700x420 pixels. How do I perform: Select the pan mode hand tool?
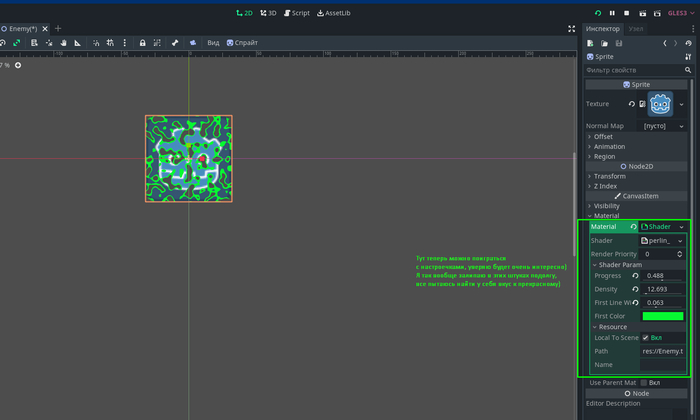click(63, 43)
